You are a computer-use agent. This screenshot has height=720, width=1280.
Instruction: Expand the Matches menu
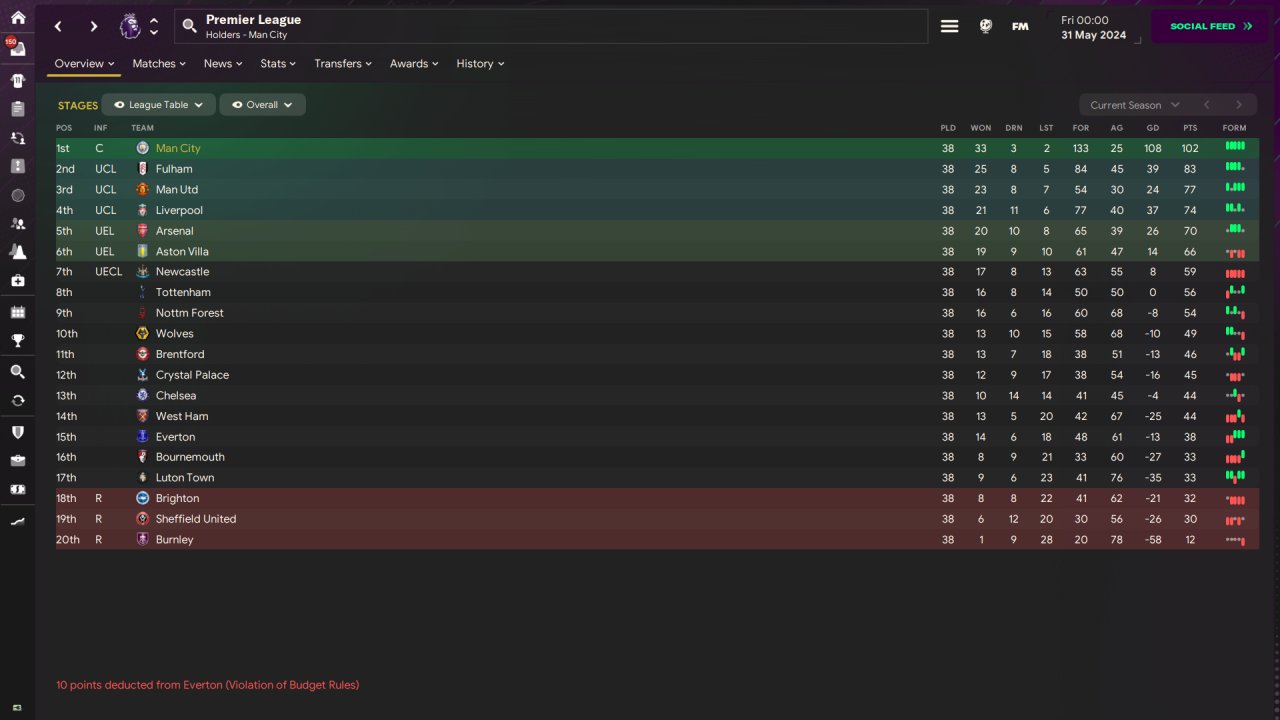coord(159,63)
